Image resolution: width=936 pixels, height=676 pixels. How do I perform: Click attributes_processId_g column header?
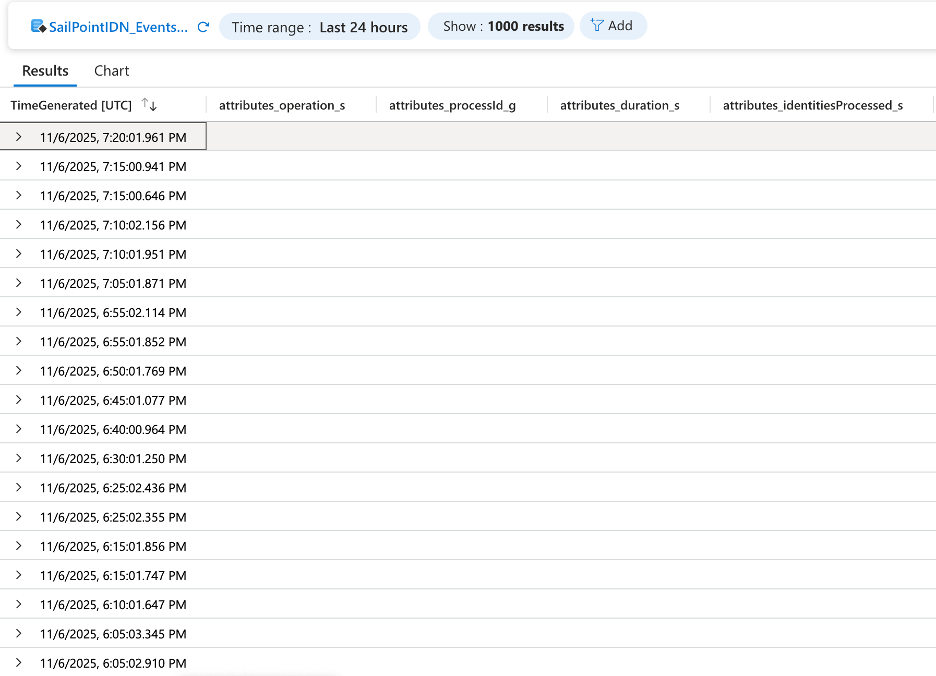coord(452,105)
